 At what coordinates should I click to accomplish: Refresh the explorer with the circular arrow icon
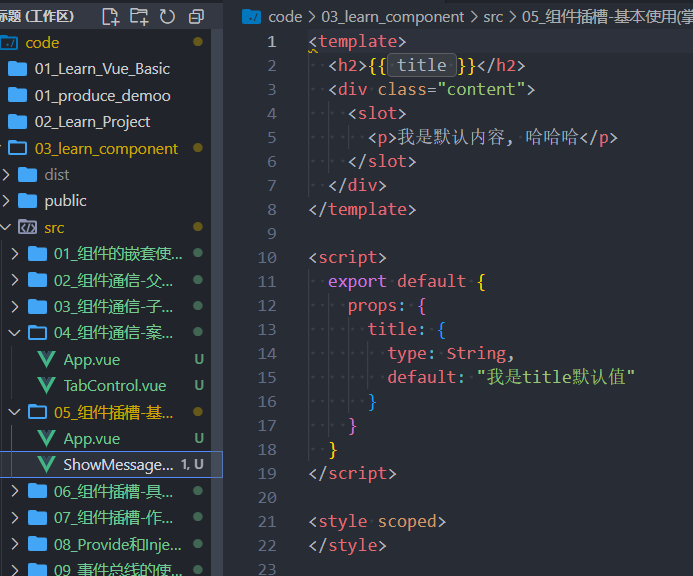click(x=168, y=17)
